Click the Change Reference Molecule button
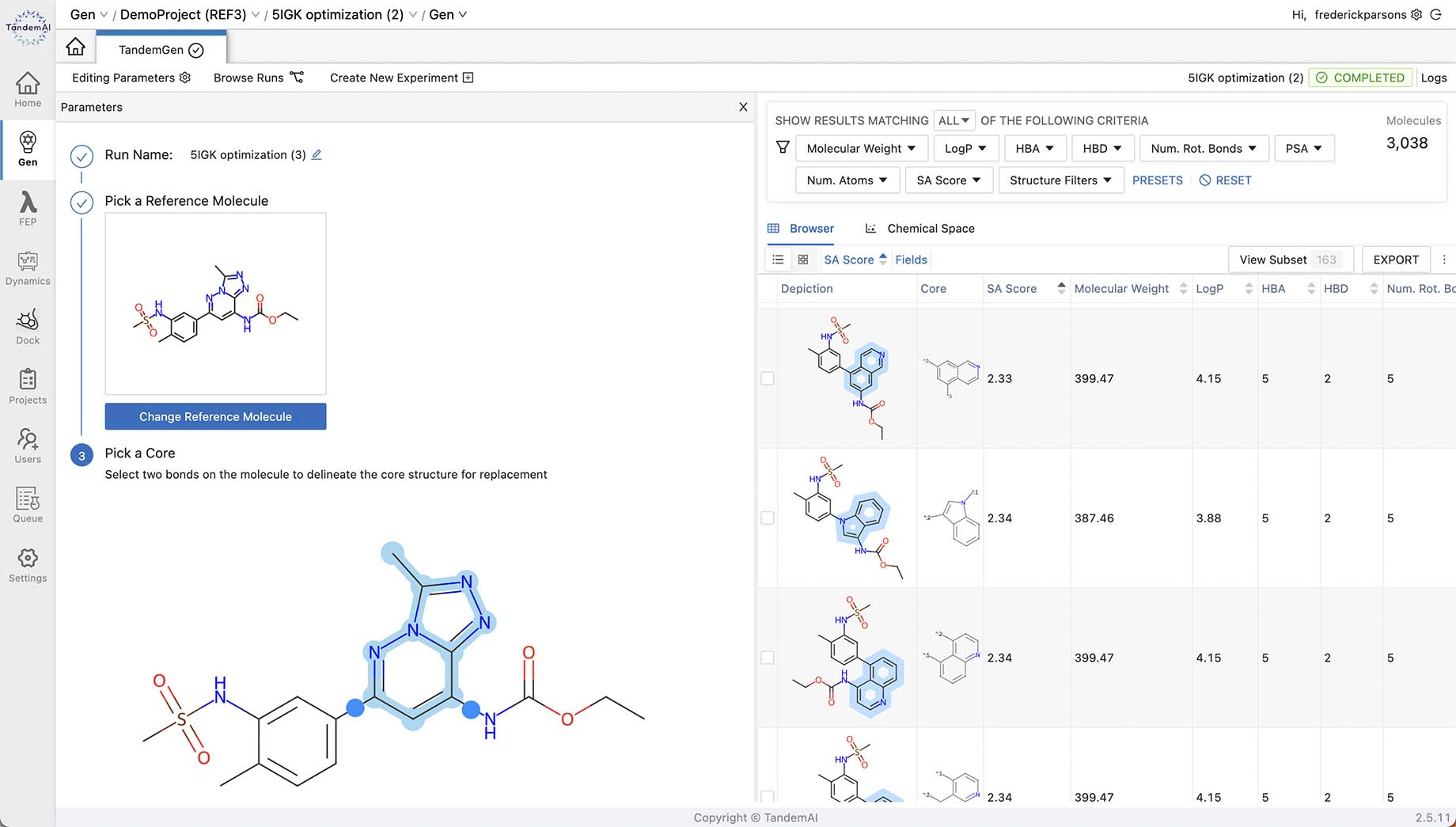The width and height of the screenshot is (1456, 827). pos(215,417)
